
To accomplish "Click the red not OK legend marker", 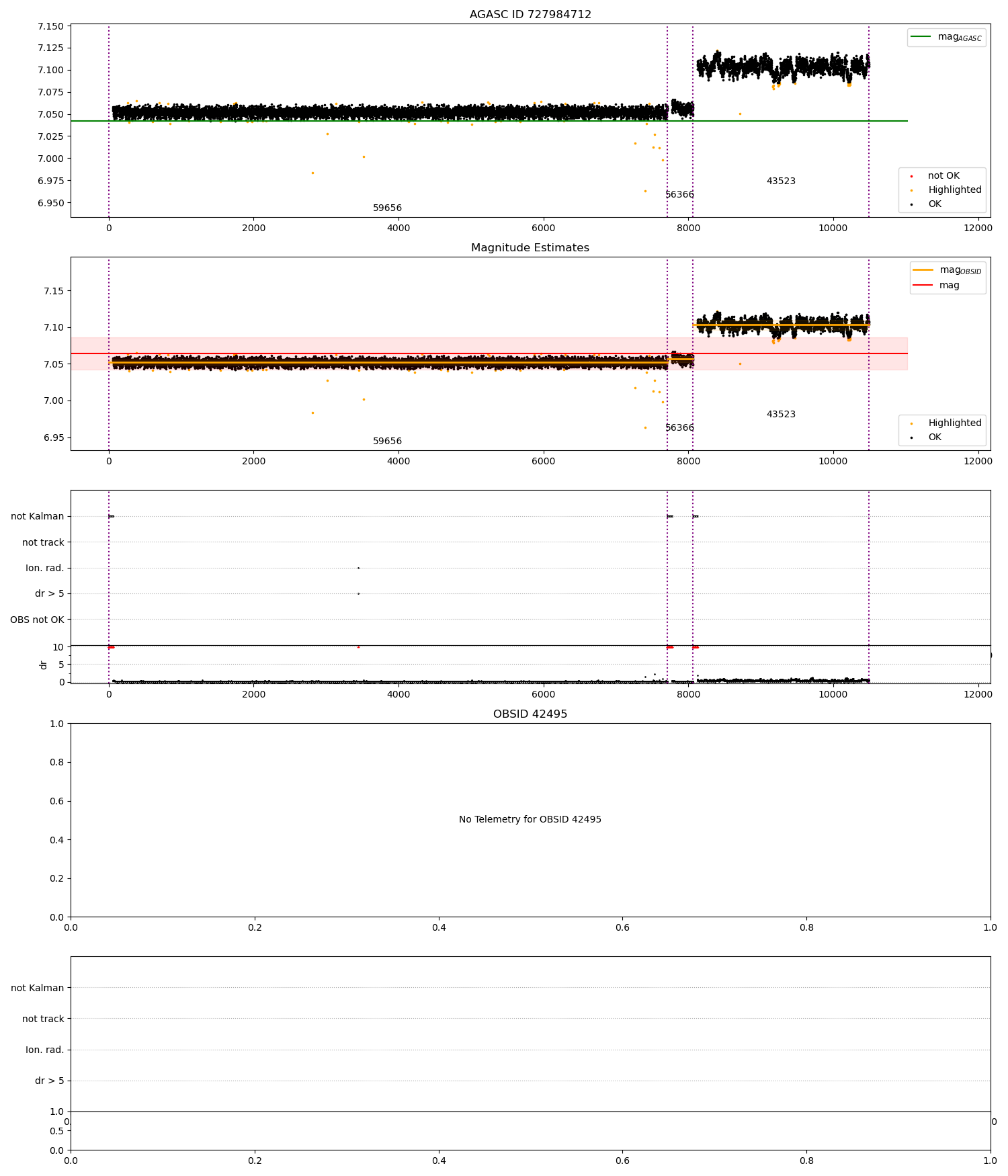I will 911,177.
